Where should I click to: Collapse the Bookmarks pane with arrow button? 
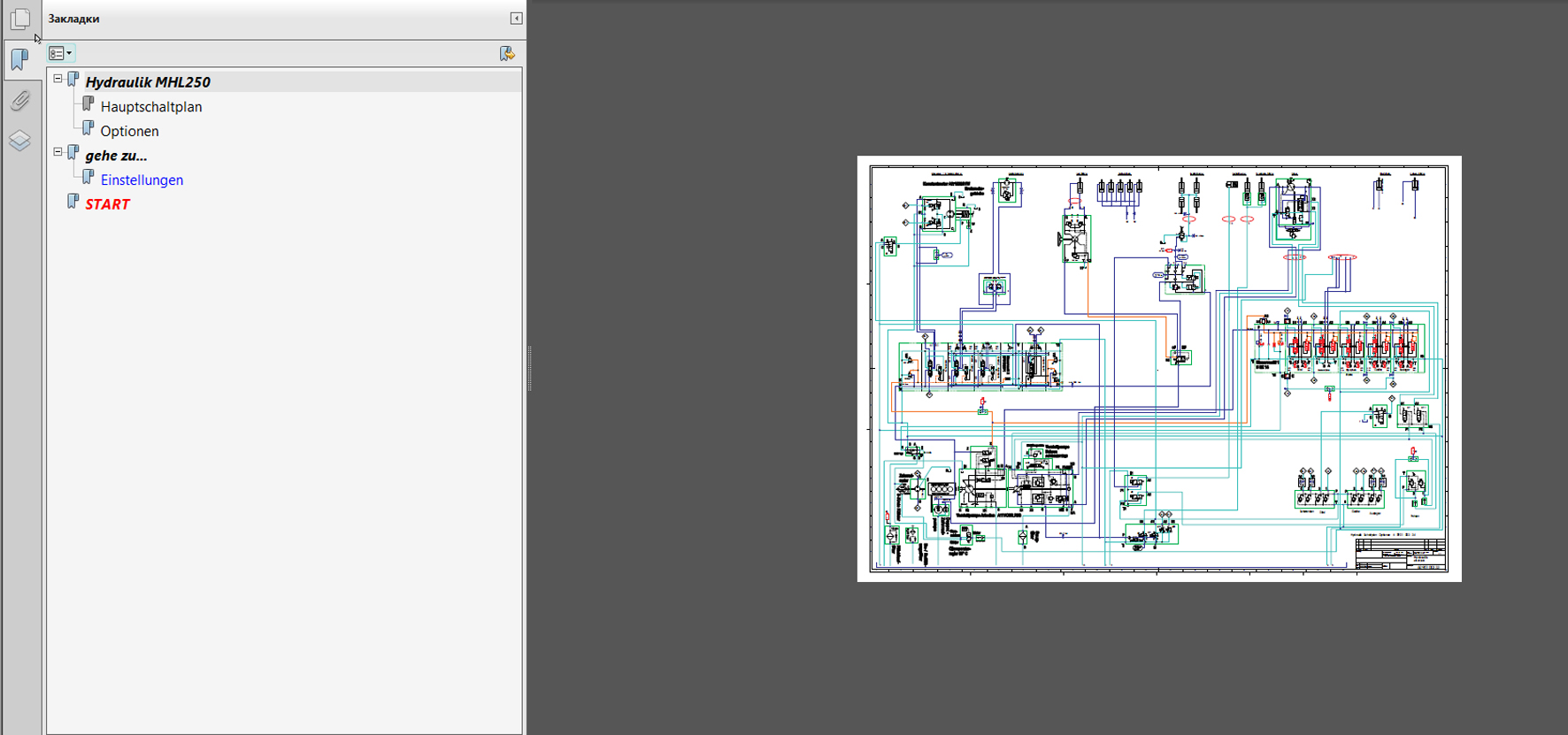[516, 19]
